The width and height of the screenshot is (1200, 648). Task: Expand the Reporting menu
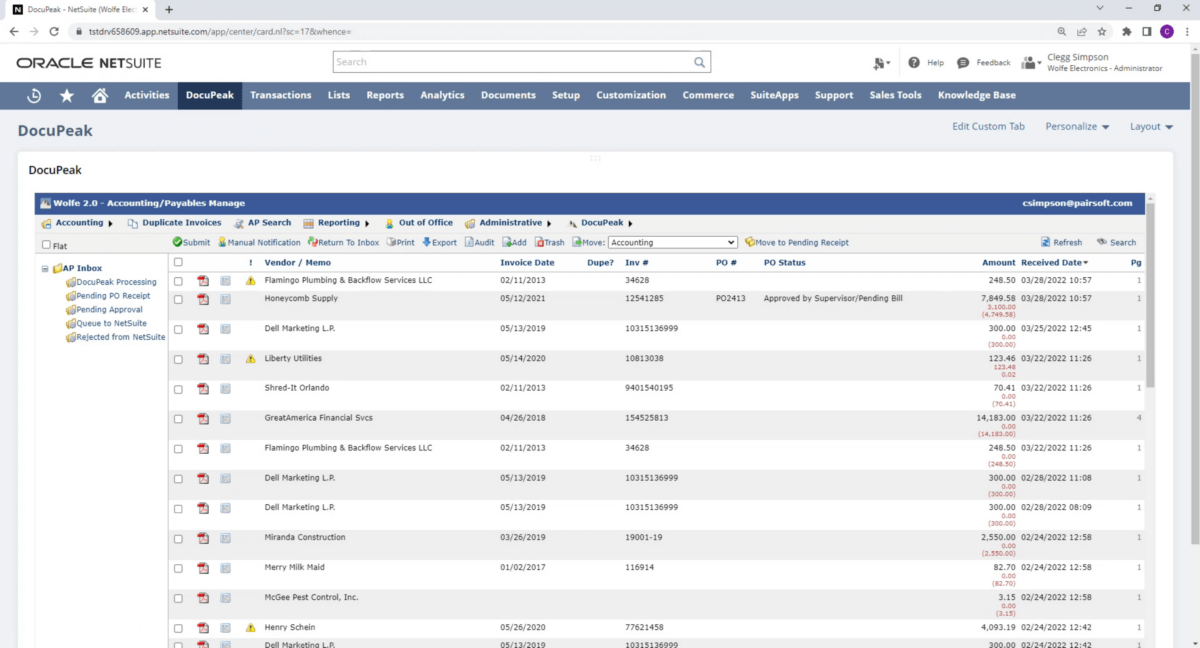[x=336, y=223]
